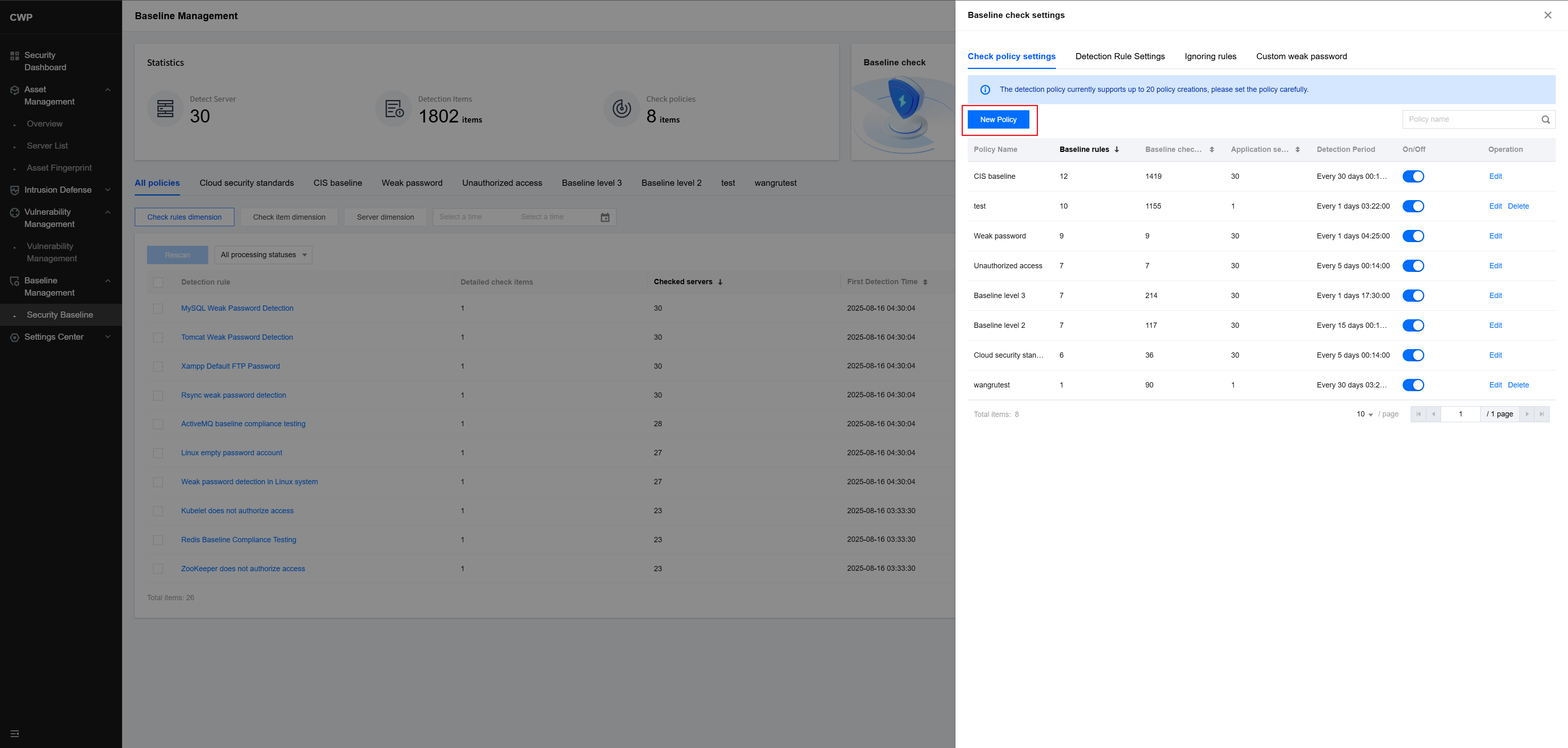Disable the Weak password policy switch

(1413, 236)
